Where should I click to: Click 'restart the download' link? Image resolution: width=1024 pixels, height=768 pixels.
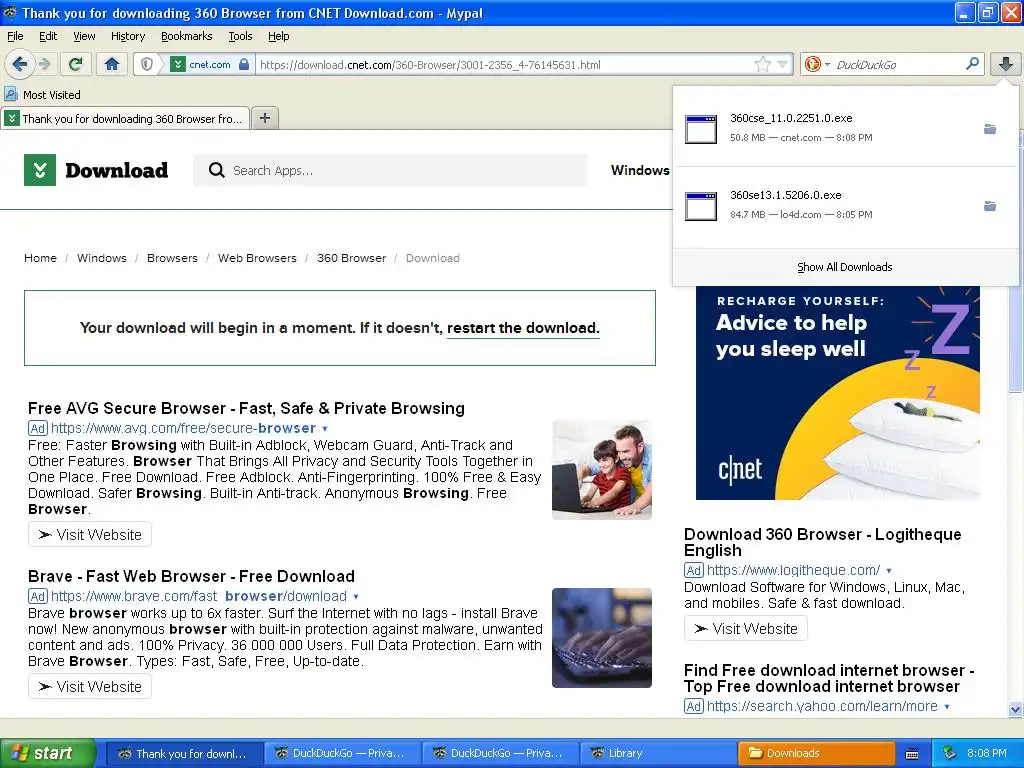coord(523,328)
